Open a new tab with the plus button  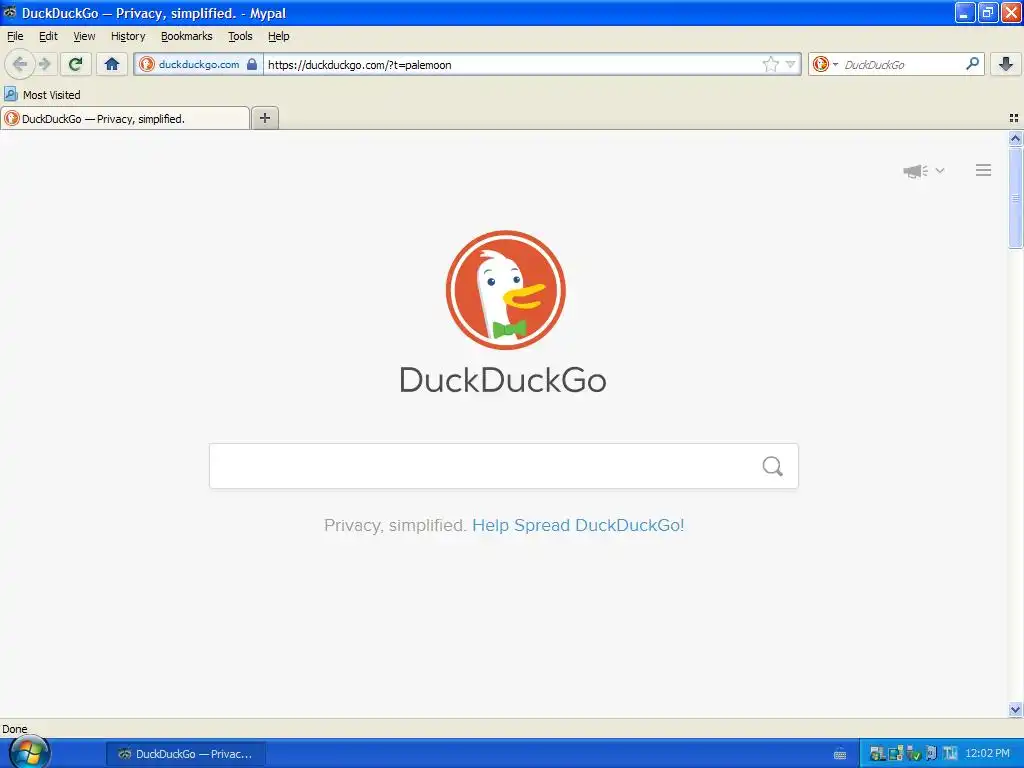coord(264,118)
